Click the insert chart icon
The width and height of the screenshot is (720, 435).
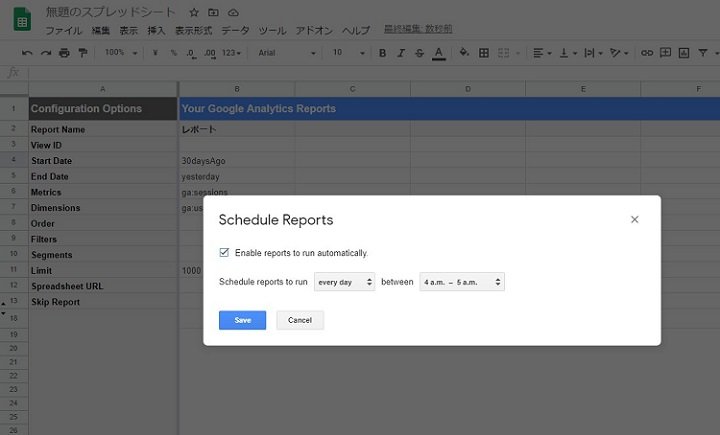click(684, 53)
